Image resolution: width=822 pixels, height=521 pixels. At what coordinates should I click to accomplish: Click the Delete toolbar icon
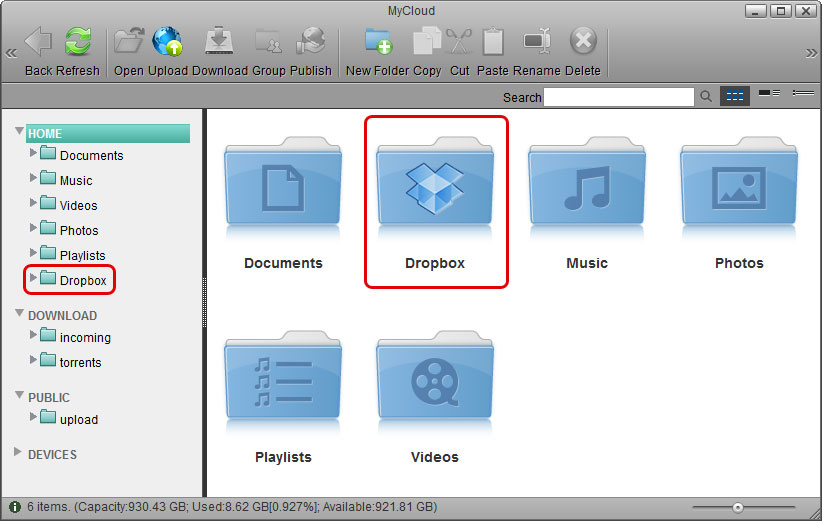pyautogui.click(x=582, y=42)
